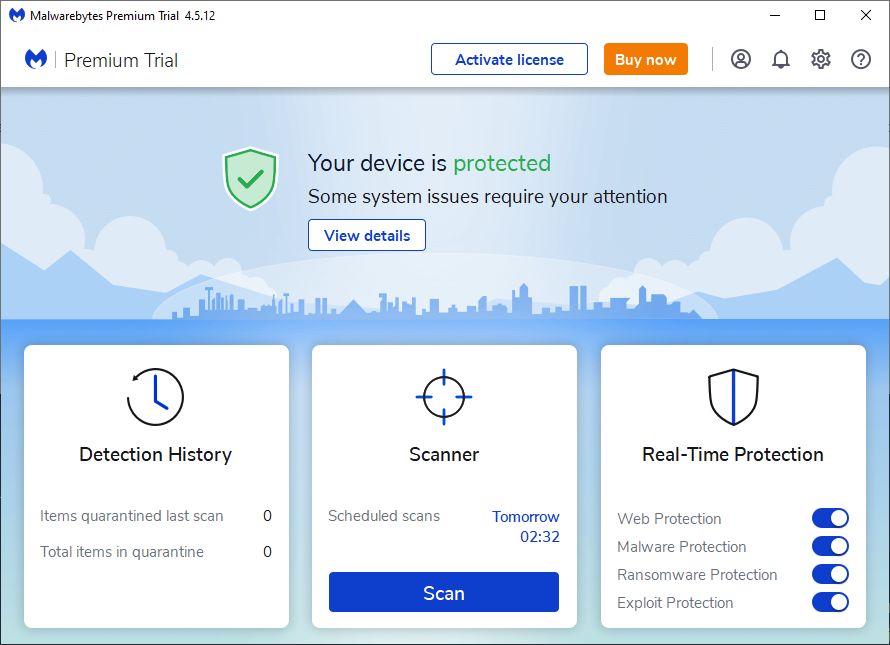890x645 pixels.
Task: Open the account profile icon
Action: (741, 59)
